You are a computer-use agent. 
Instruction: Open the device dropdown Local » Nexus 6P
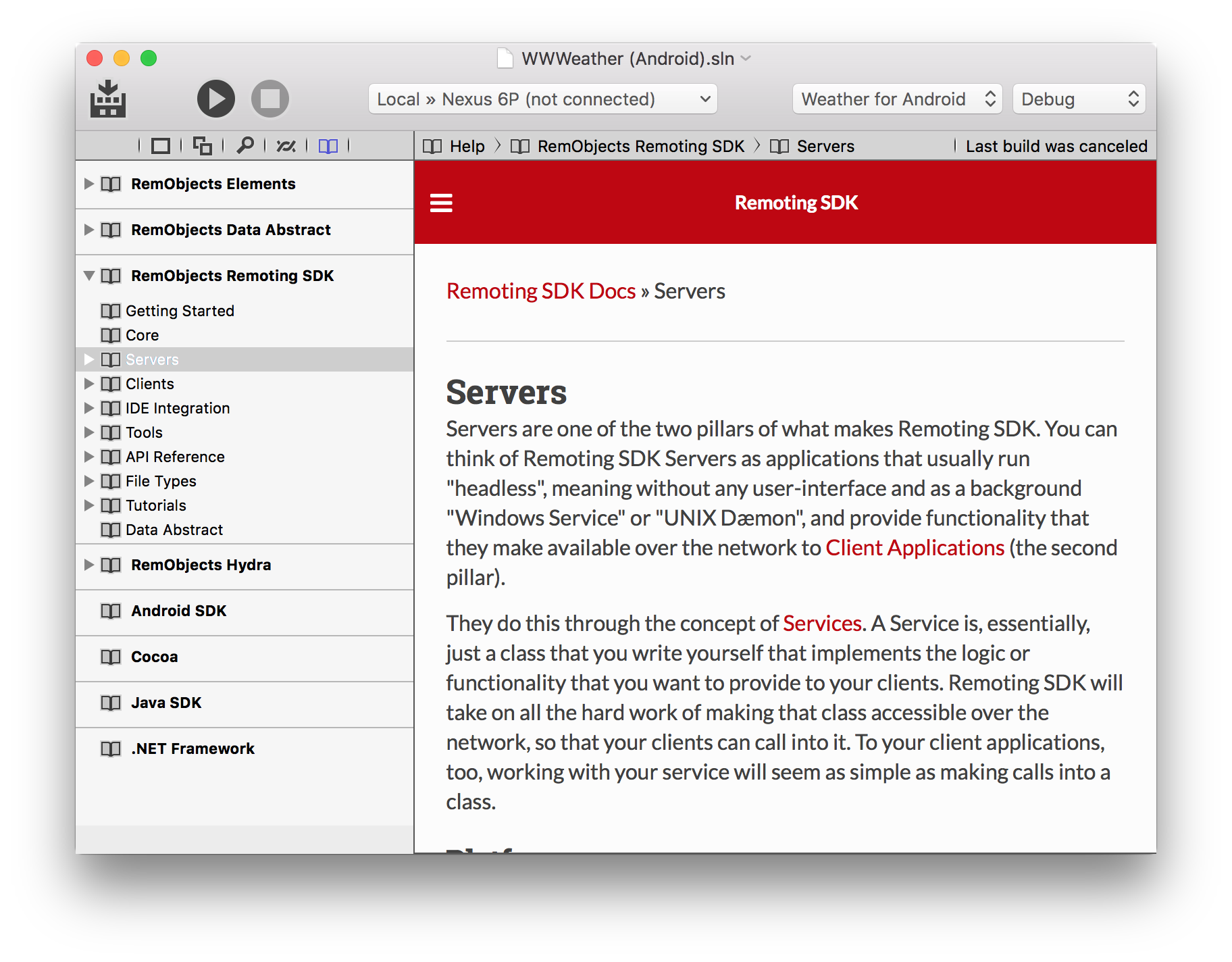543,99
